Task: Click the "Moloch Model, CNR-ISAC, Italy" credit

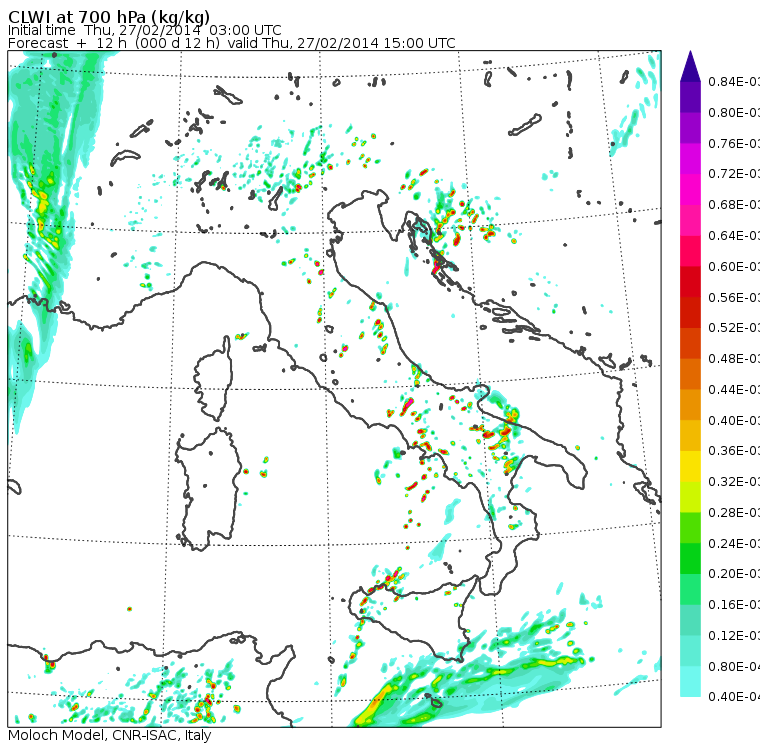Action: [x=110, y=735]
